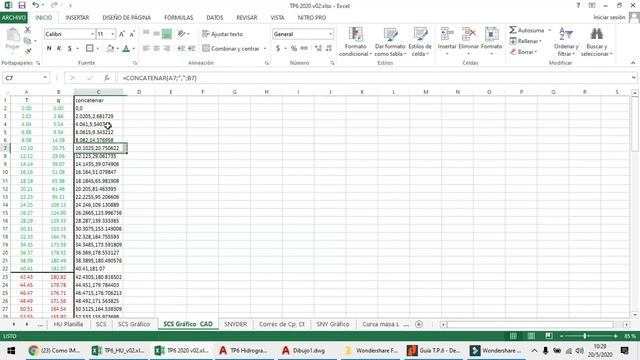The image size is (640, 360).
Task: Copy format with the brush icon
Action: click(x=28, y=51)
